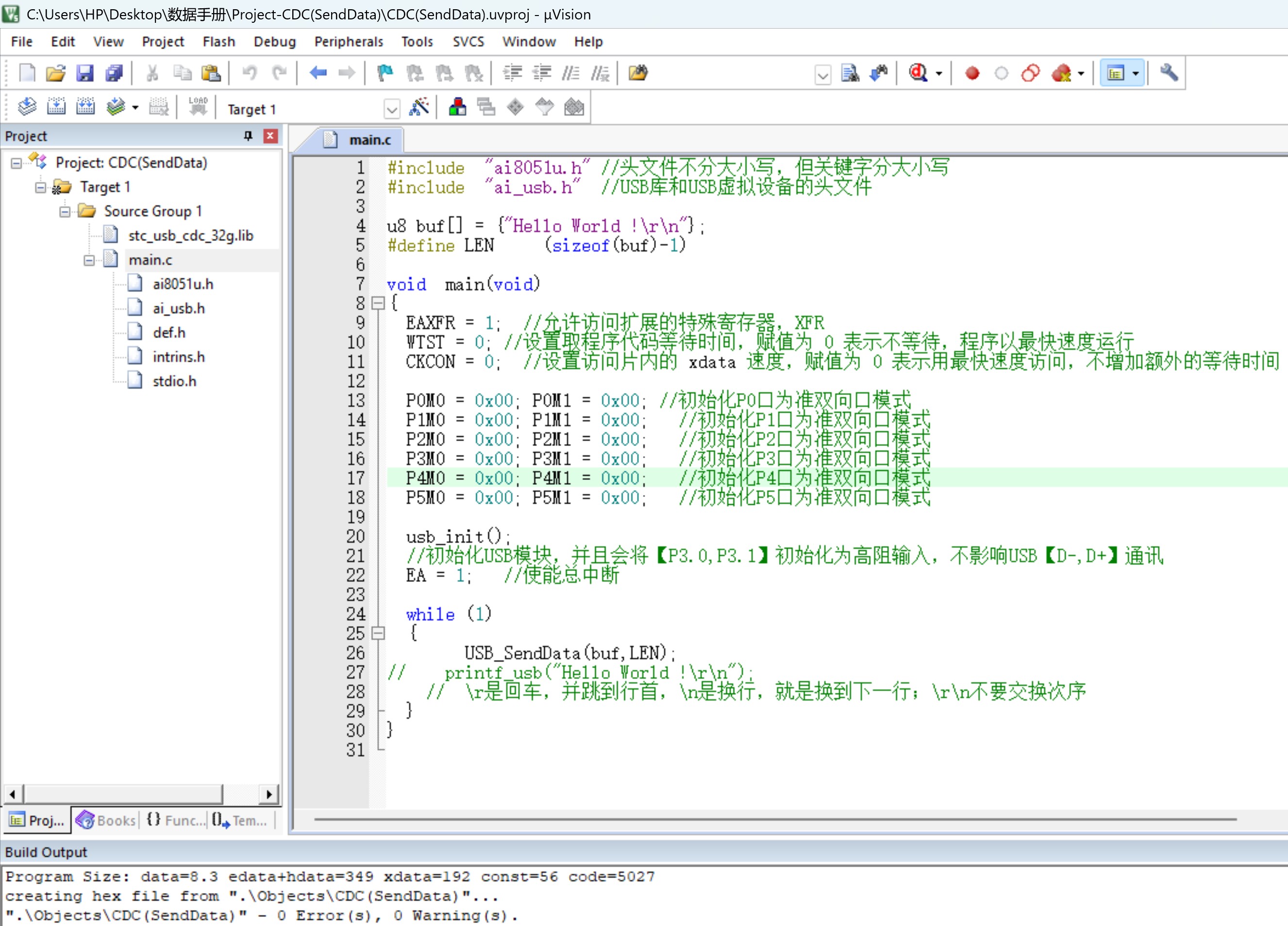Select stc_usb_cdc_32g.lib in project tree
Screen dimensions: 1288x926
point(191,236)
